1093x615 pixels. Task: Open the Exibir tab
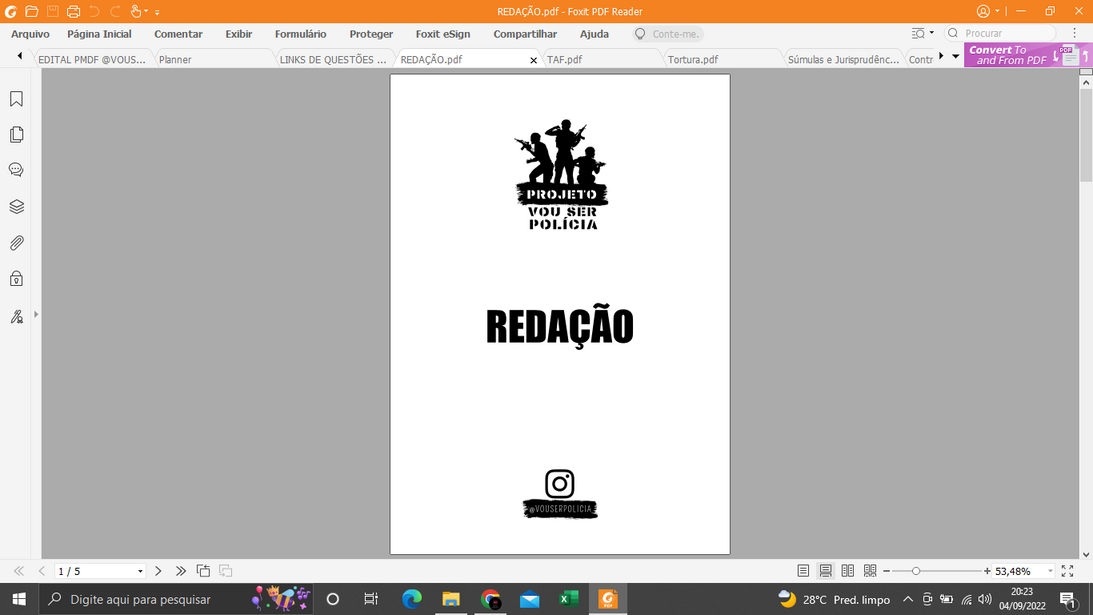pyautogui.click(x=238, y=34)
